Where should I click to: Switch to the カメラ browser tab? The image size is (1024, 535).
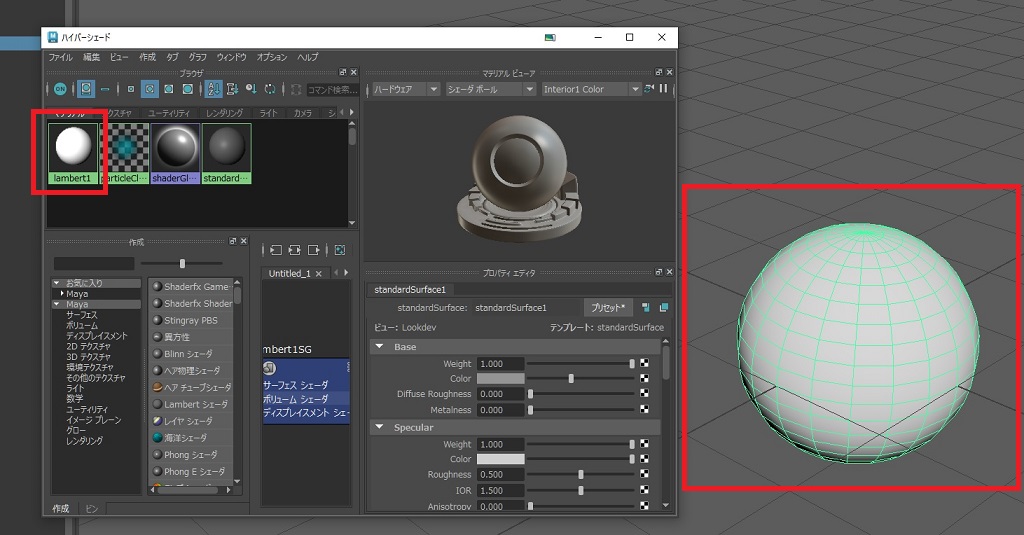(x=303, y=113)
